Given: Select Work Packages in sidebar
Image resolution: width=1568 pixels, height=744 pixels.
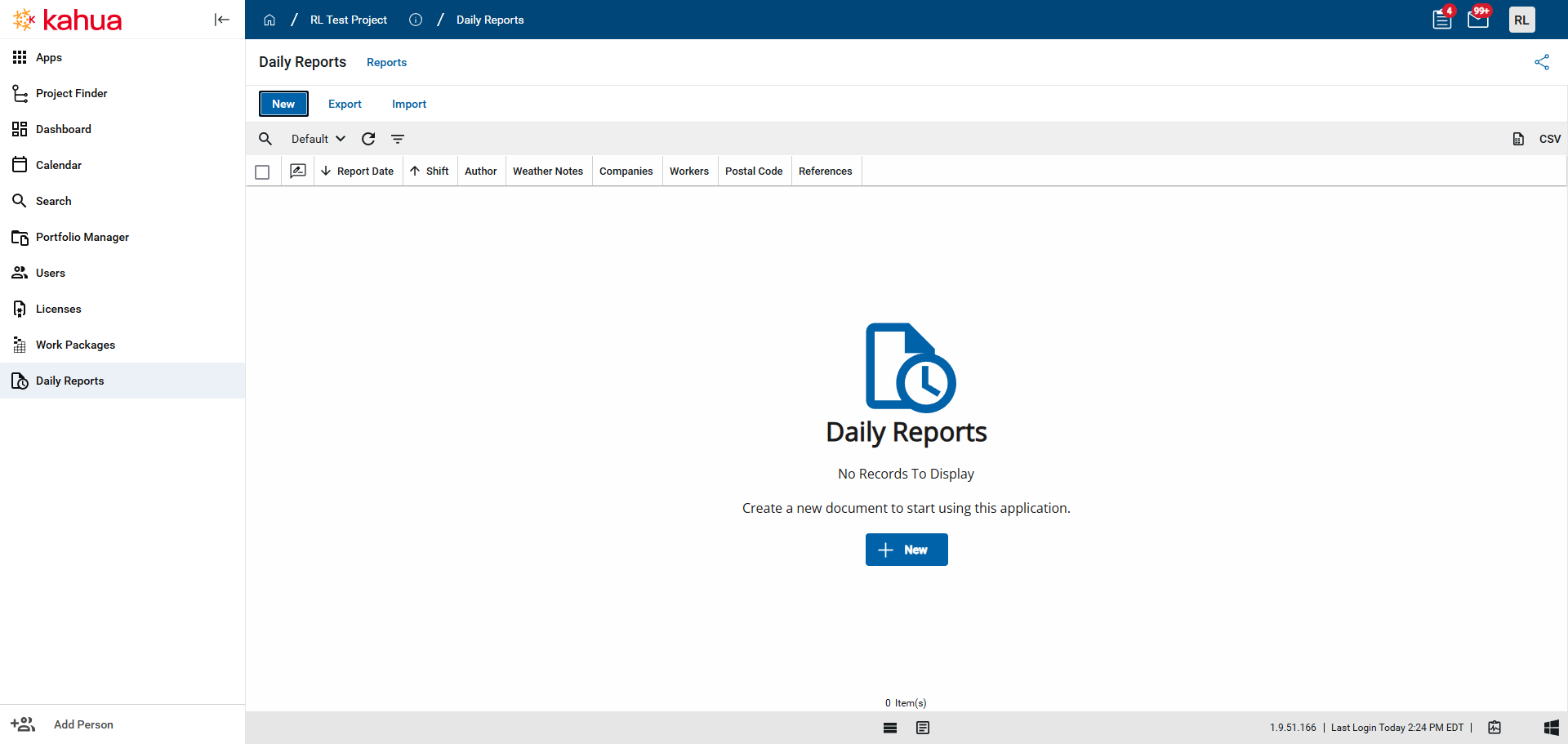Looking at the screenshot, I should (75, 345).
